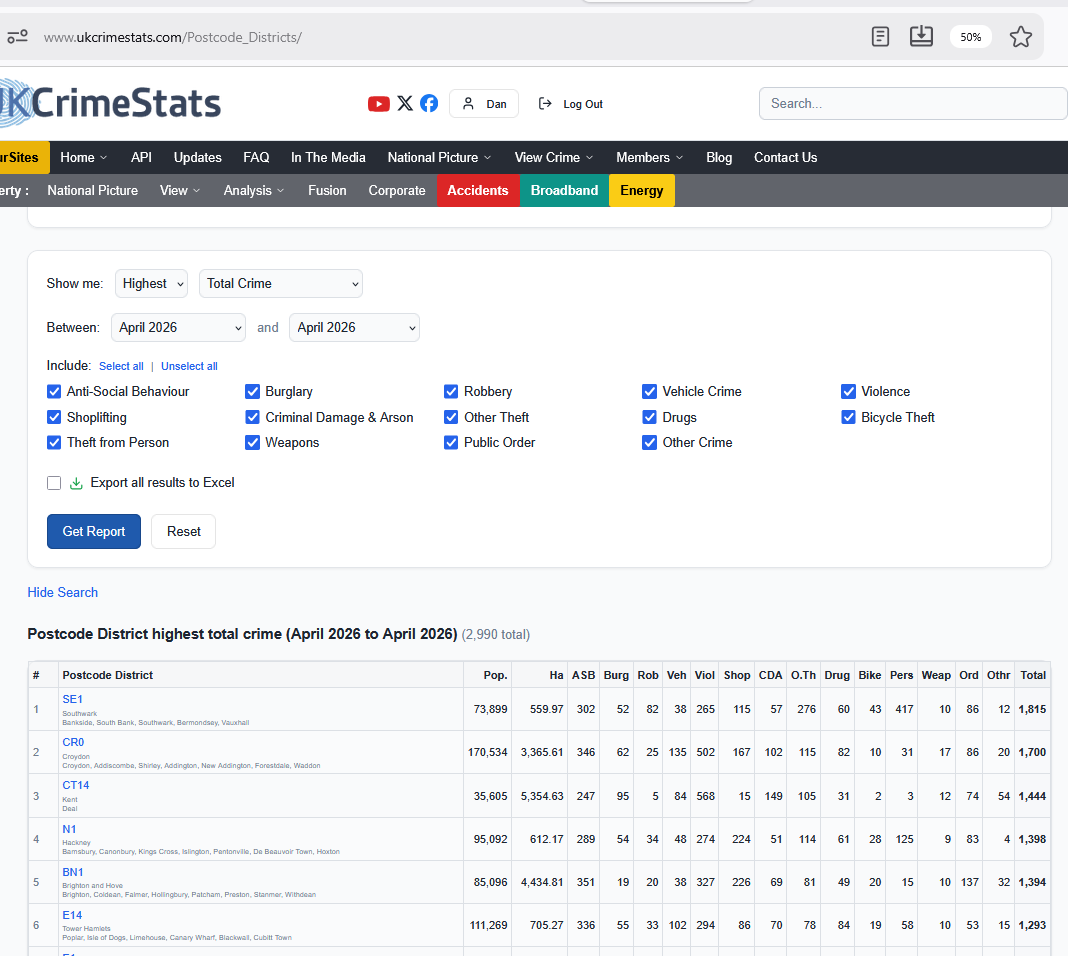Toggle the Vehicle Crime checkbox
The height and width of the screenshot is (956, 1068).
(649, 392)
